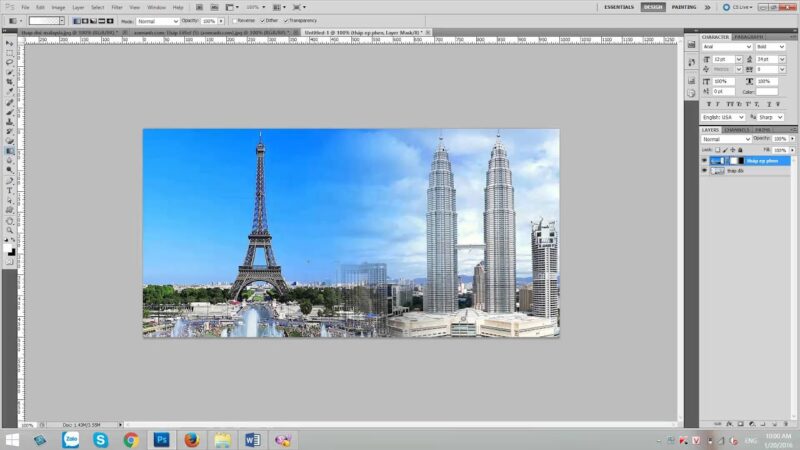Image resolution: width=800 pixels, height=450 pixels.
Task: Select the Zoom tool in the toolbox
Action: (10, 231)
